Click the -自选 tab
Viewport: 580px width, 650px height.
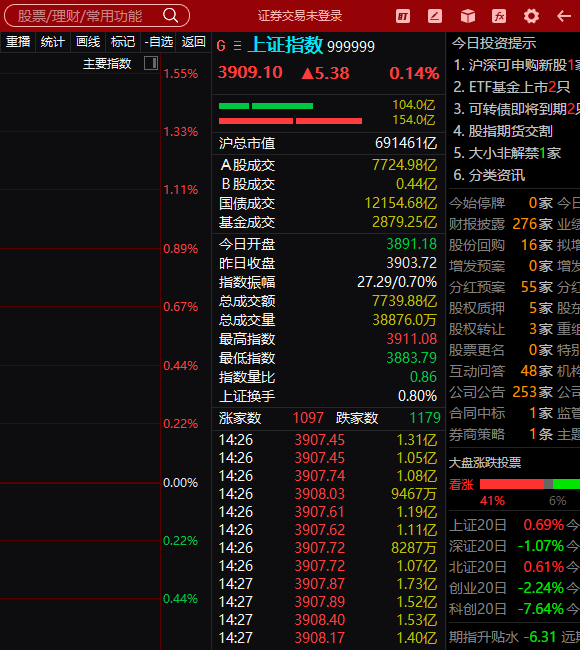(x=158, y=42)
